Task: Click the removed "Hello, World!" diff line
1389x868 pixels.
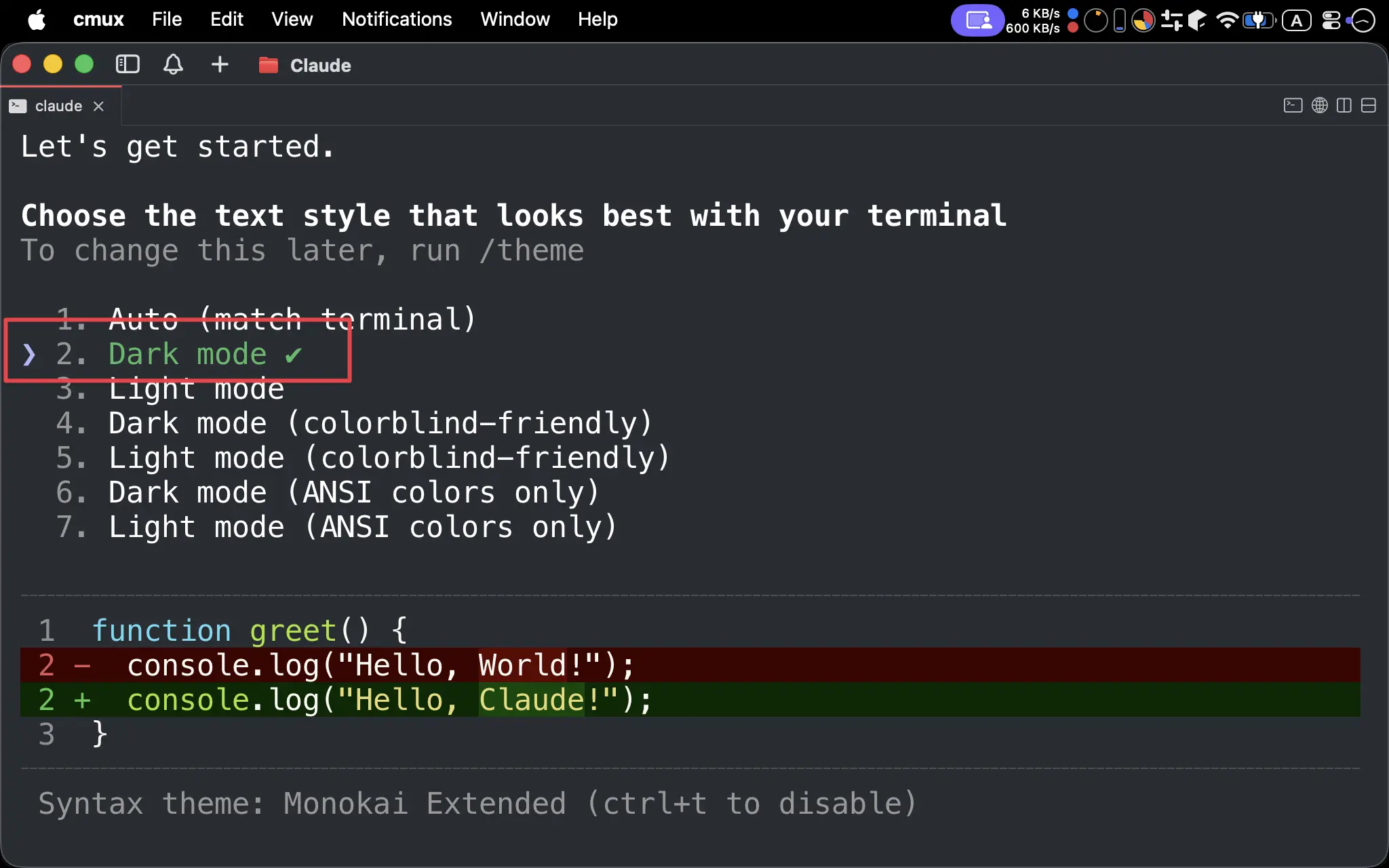Action: pyautogui.click(x=690, y=665)
